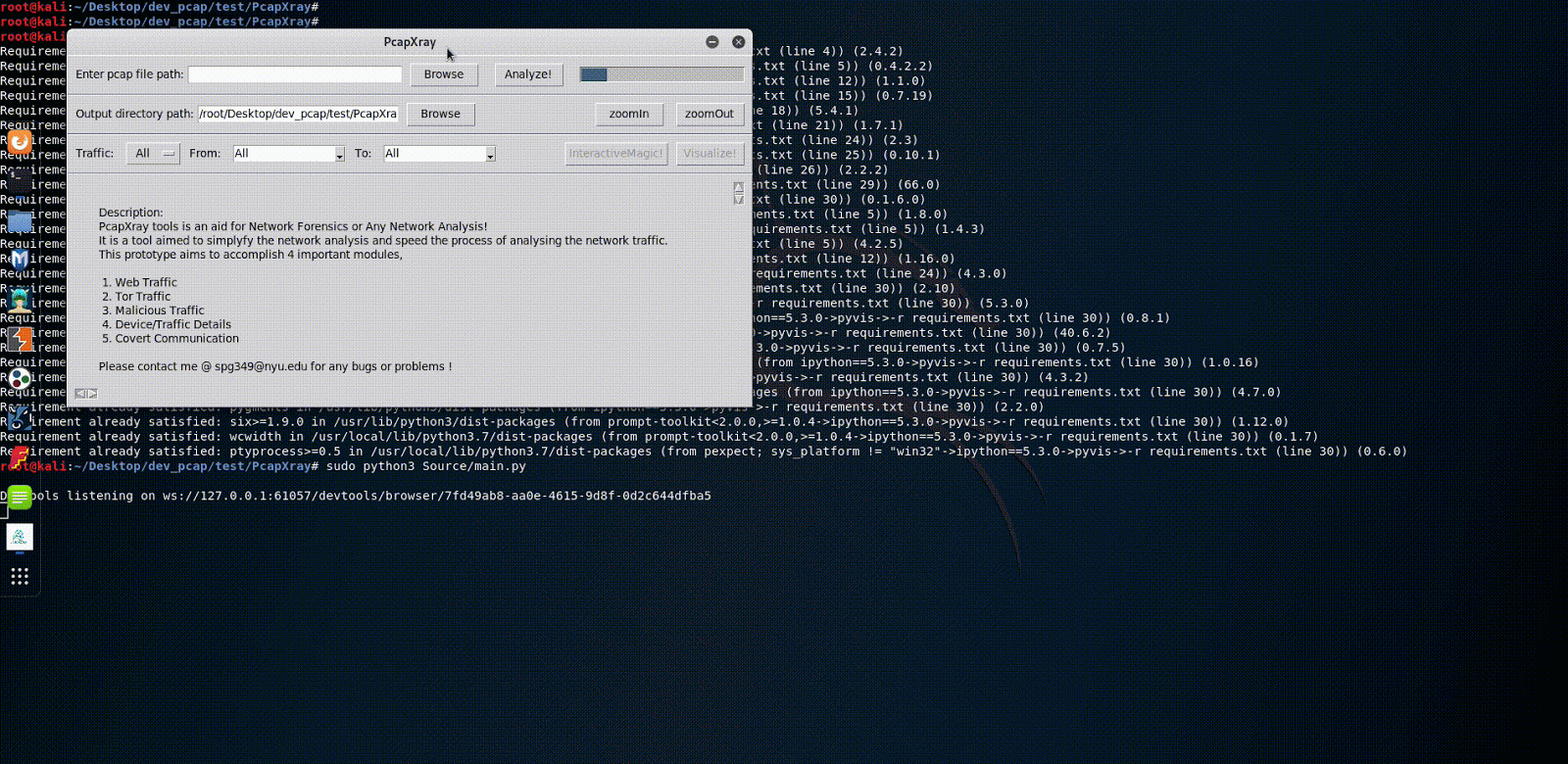Expand the From combo box arrow

[x=339, y=155]
